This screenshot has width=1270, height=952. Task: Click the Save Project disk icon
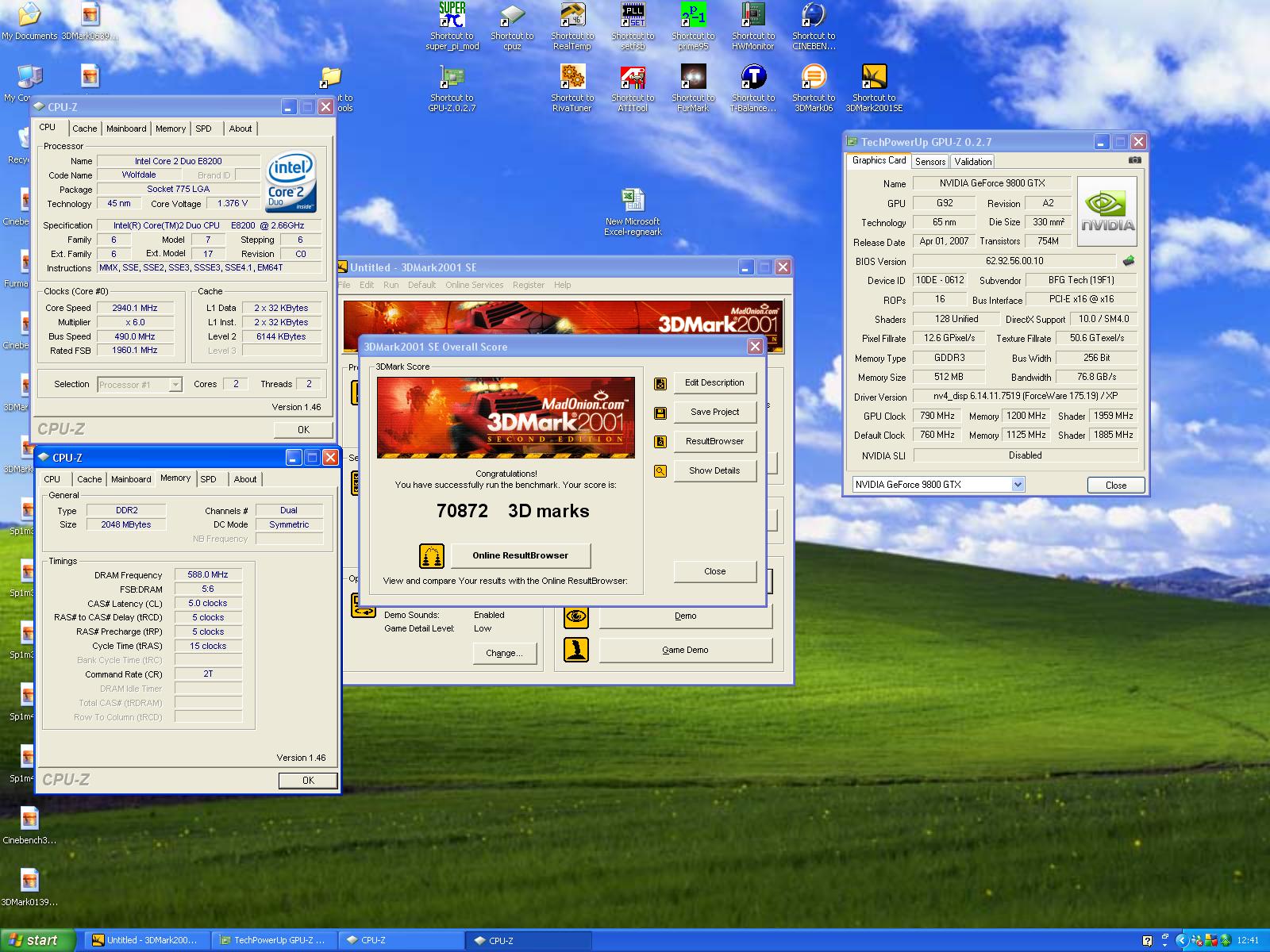click(660, 413)
